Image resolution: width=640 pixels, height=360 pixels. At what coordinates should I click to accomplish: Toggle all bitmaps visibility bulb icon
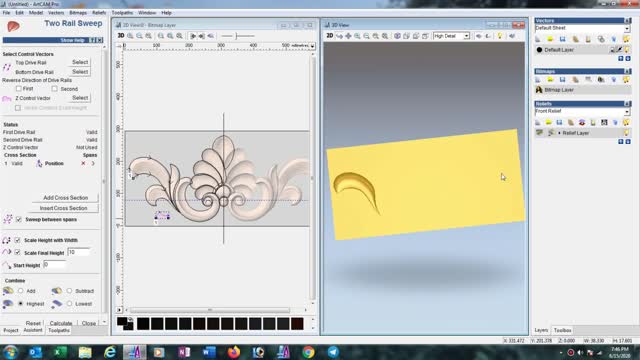(627, 80)
